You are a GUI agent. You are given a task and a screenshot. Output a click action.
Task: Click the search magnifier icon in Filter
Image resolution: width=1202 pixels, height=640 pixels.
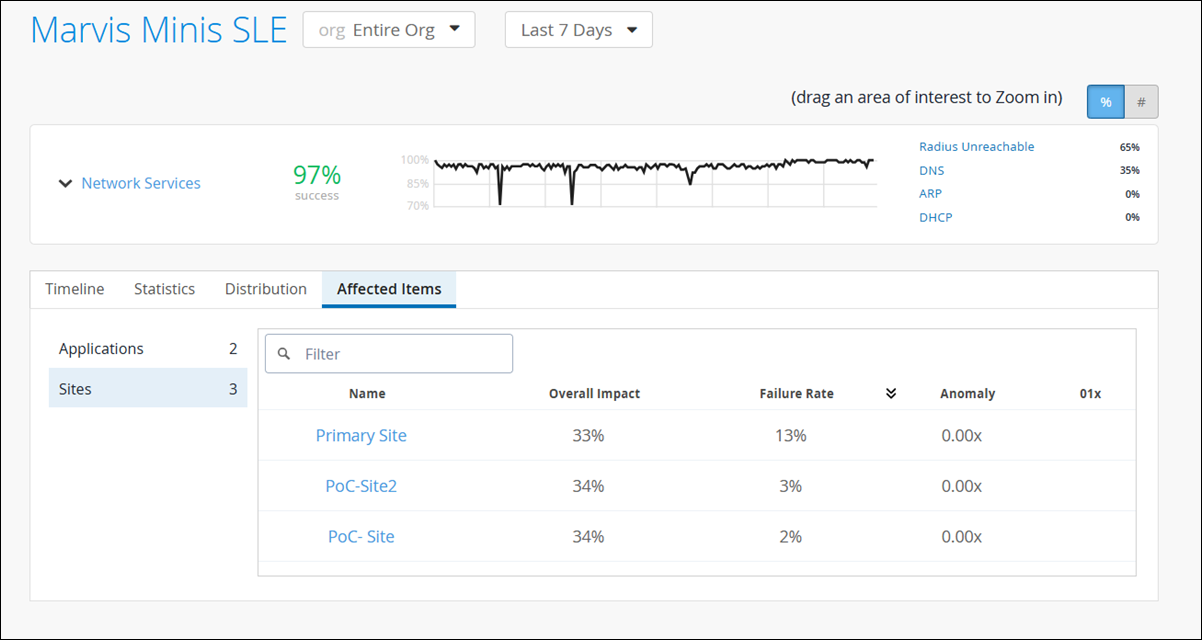click(284, 354)
